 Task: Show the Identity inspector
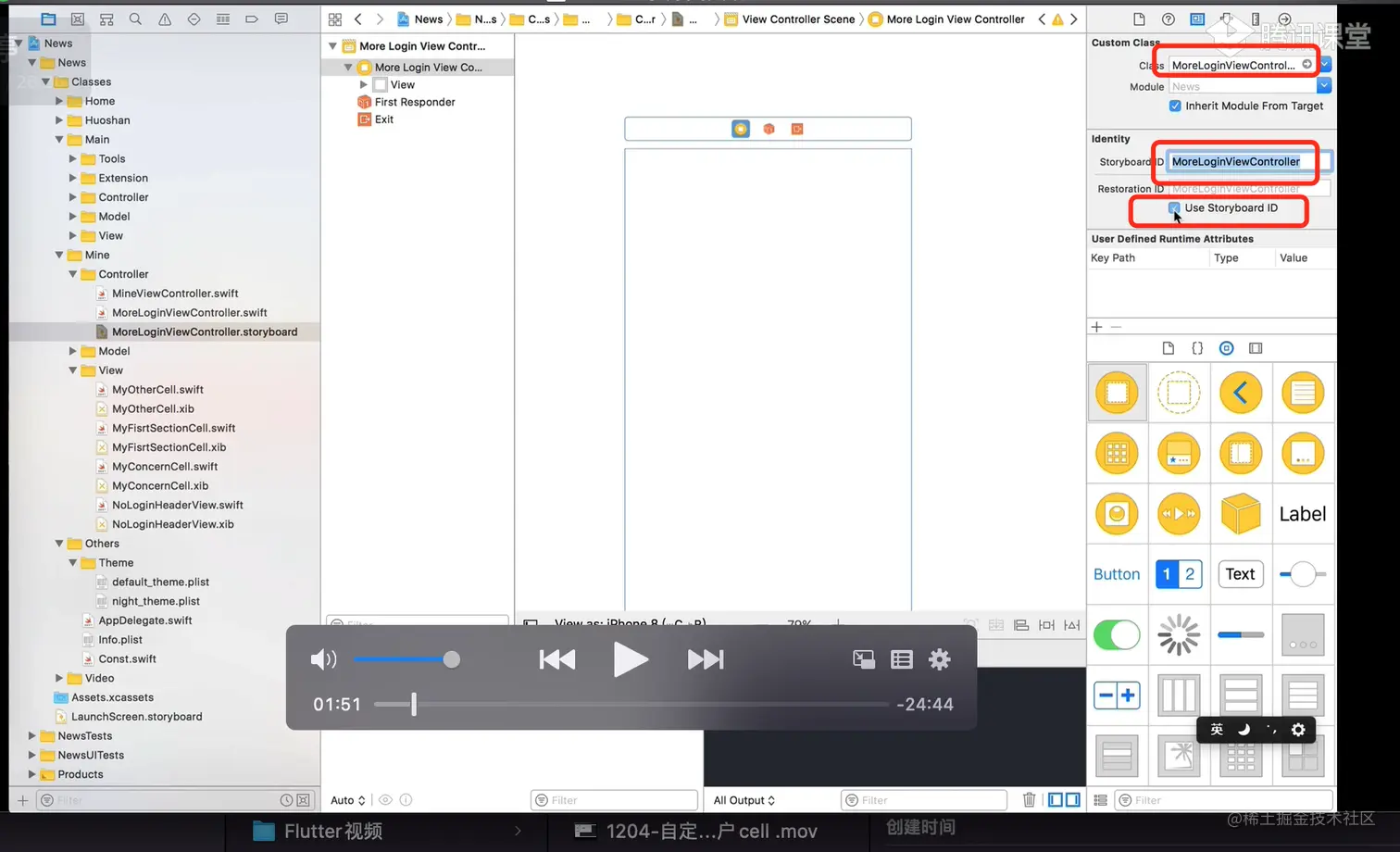click(1197, 19)
